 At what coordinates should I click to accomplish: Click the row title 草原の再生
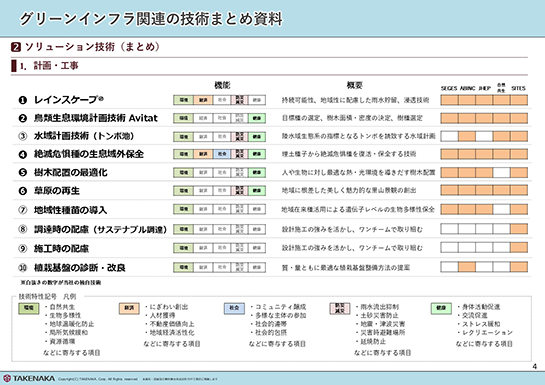(57, 191)
